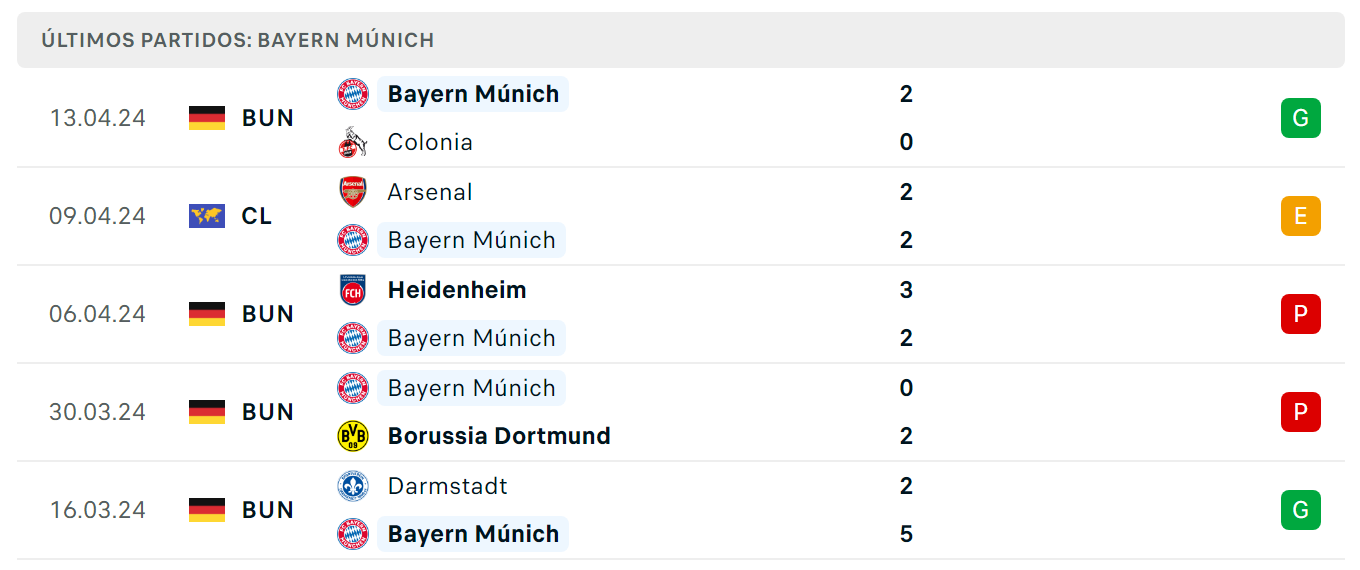Click the Heidenheim club crest icon
This screenshot has width=1360, height=570.
click(x=353, y=290)
